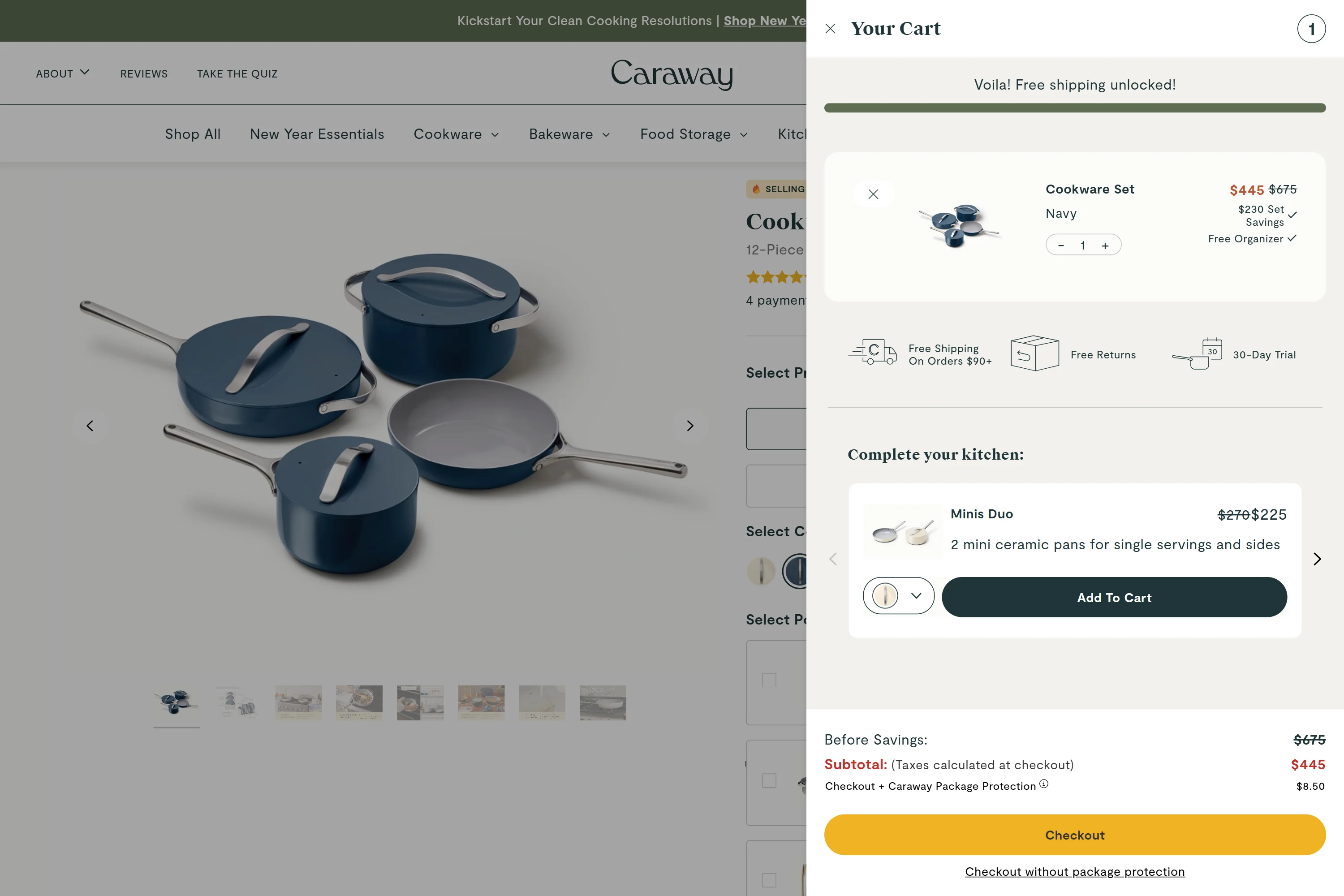Decrease Cookware Set quantity
Image resolution: width=1344 pixels, height=896 pixels.
tap(1061, 246)
